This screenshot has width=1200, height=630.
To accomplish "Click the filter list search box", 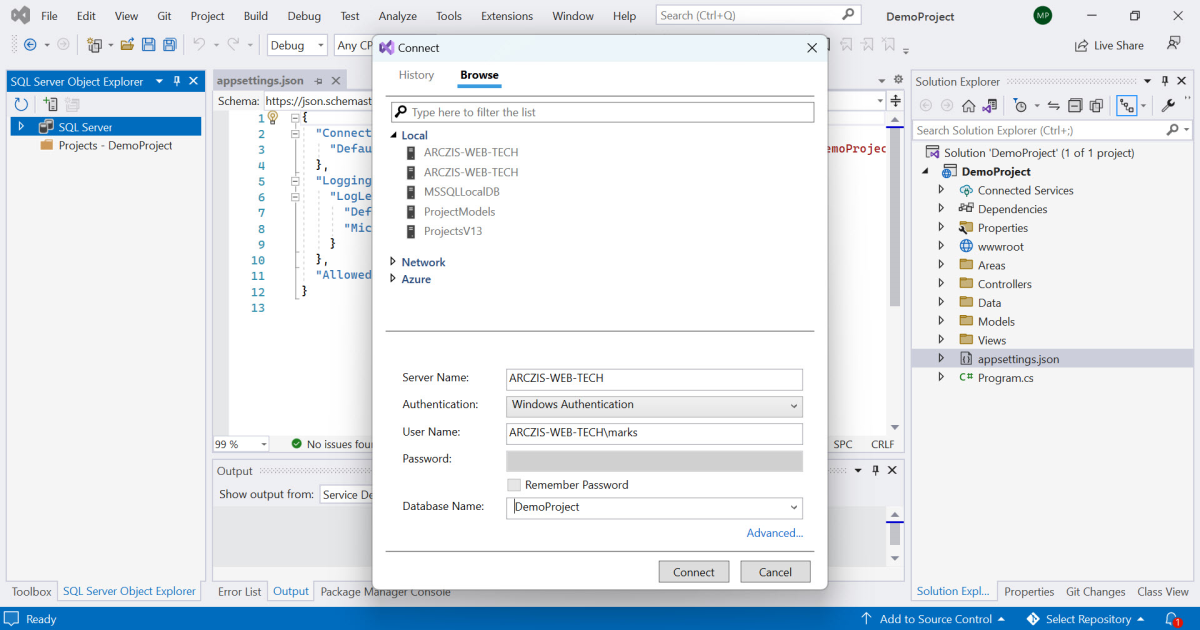I will click(x=602, y=112).
